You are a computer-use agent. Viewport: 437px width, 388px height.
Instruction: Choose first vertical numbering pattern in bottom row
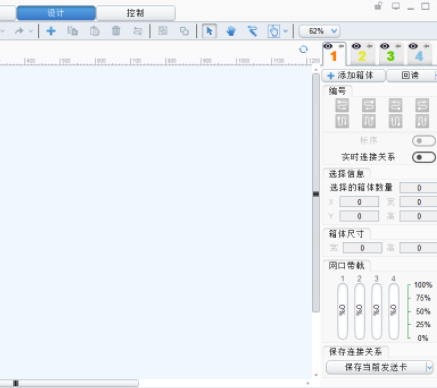coord(342,121)
